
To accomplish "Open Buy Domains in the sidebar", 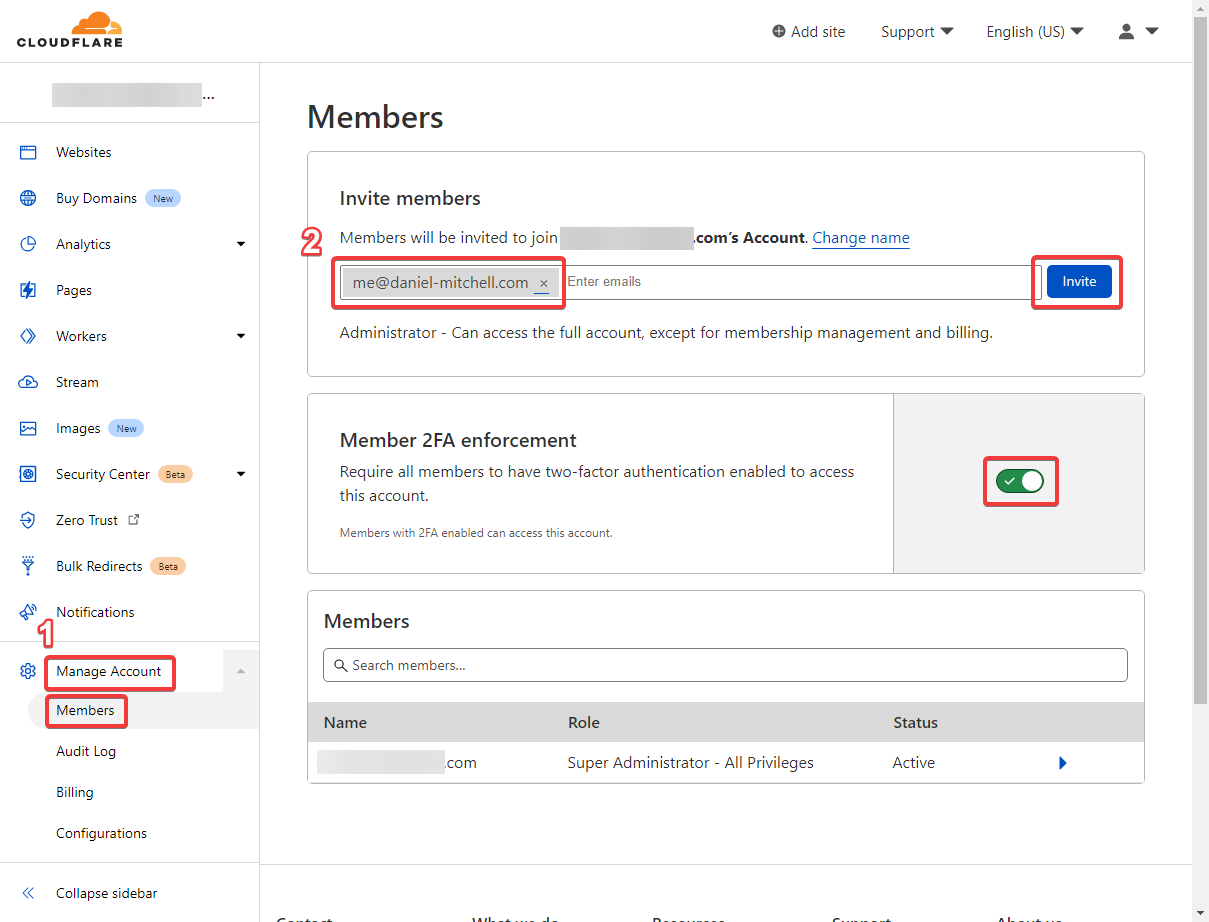I will [96, 198].
